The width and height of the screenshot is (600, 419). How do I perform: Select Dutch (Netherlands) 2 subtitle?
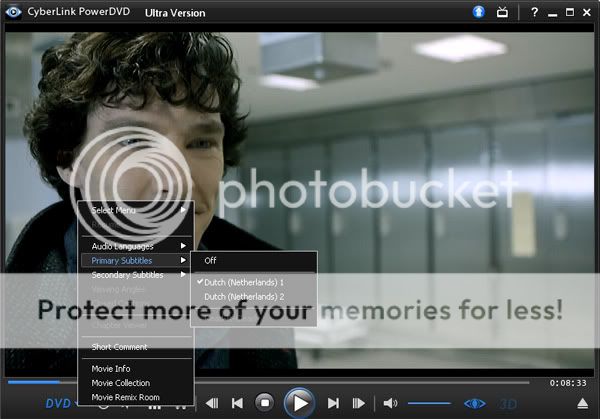point(254,297)
